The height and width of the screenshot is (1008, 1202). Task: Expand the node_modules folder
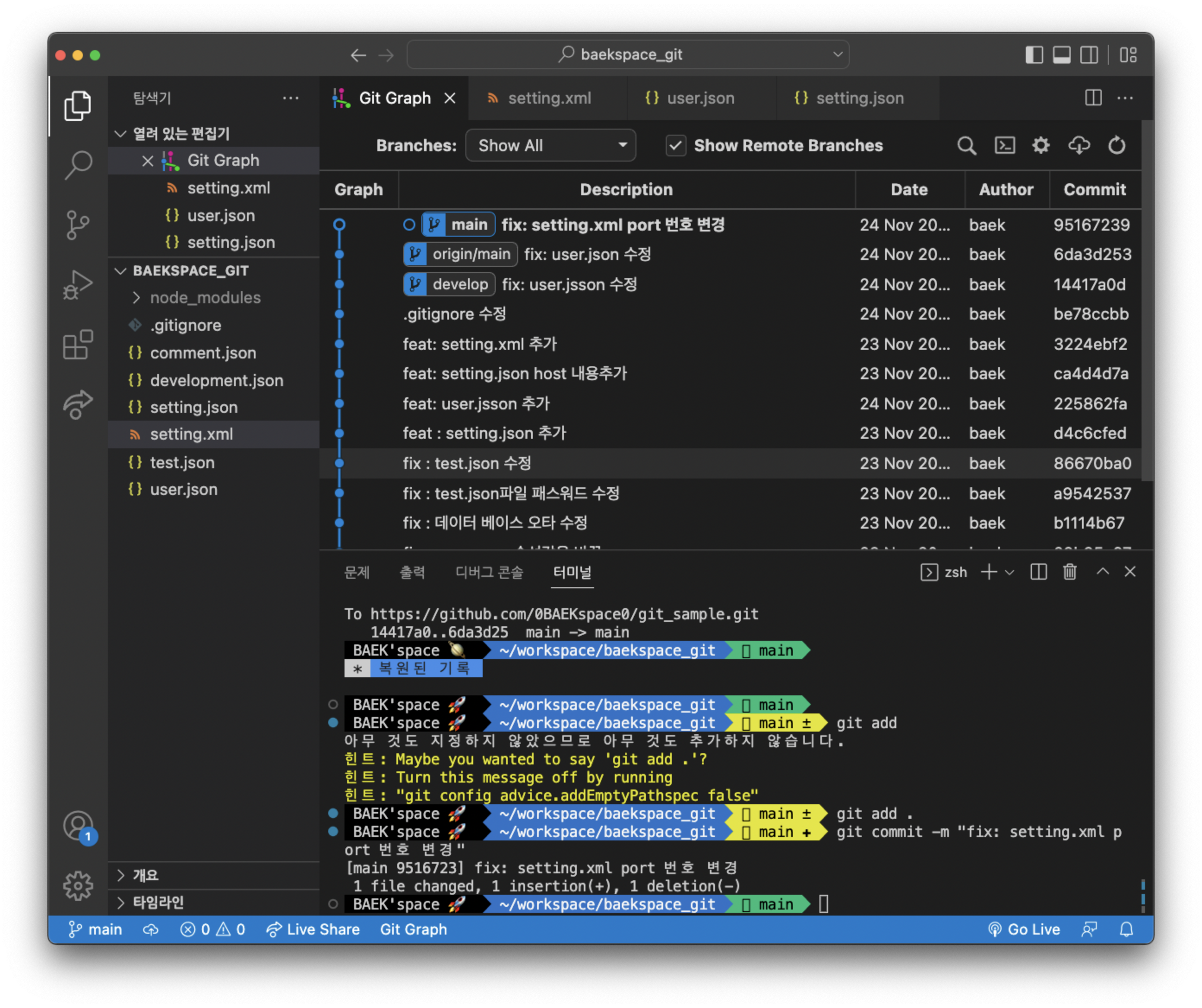point(205,298)
